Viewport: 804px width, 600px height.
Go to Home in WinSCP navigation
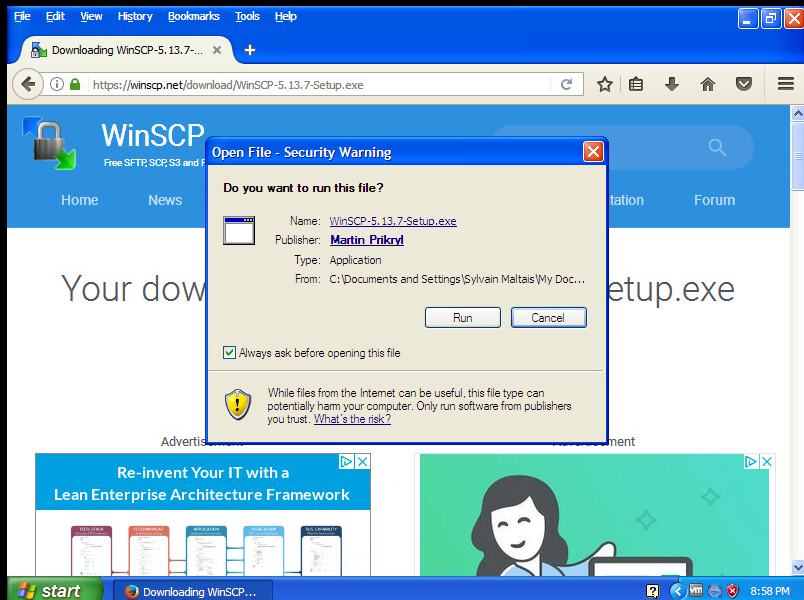pos(79,200)
